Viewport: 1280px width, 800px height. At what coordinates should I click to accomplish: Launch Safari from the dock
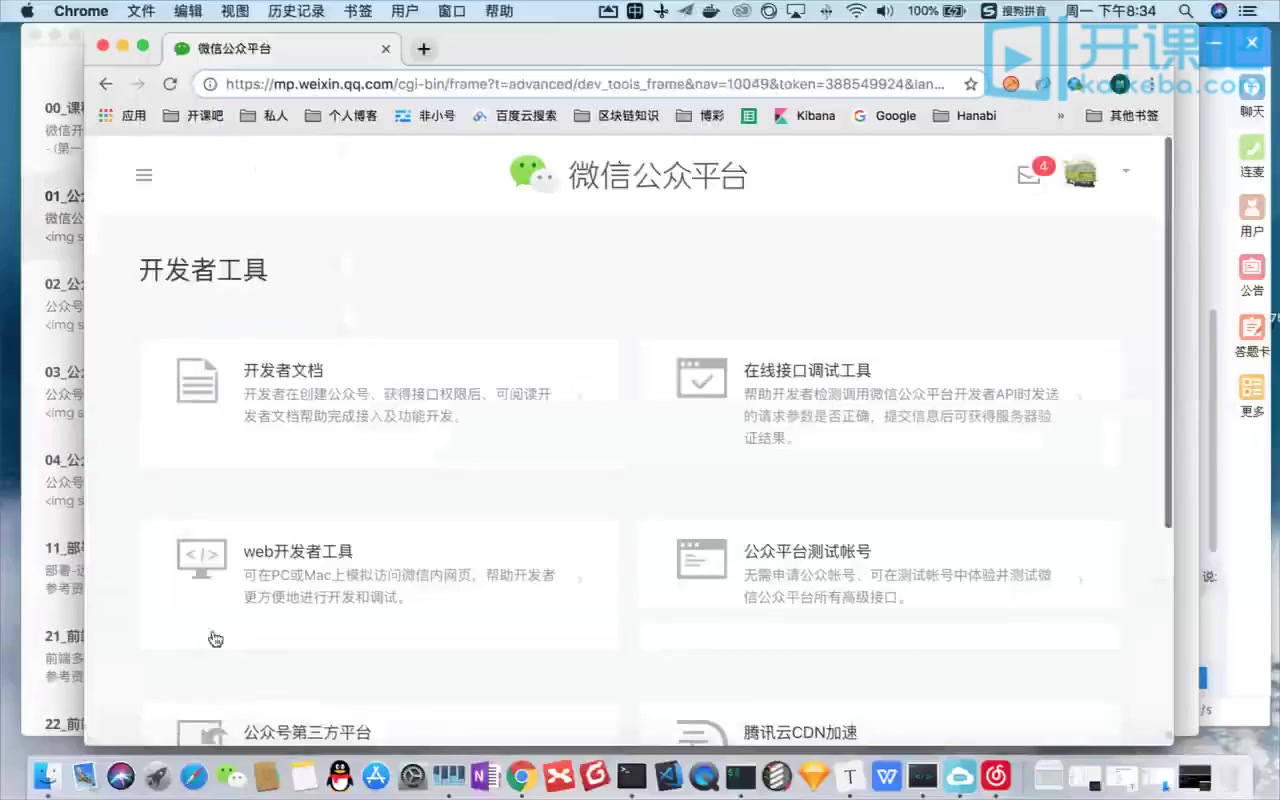(x=194, y=775)
